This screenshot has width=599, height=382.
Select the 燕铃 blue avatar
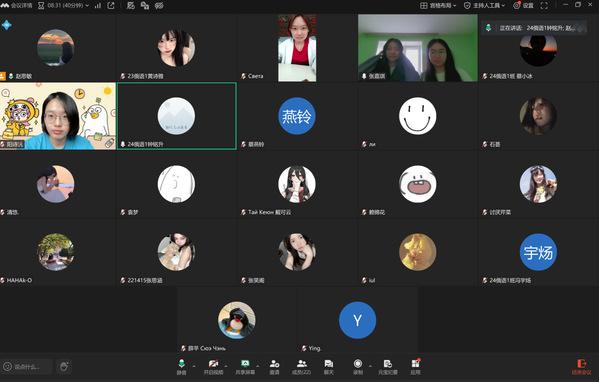point(297,116)
